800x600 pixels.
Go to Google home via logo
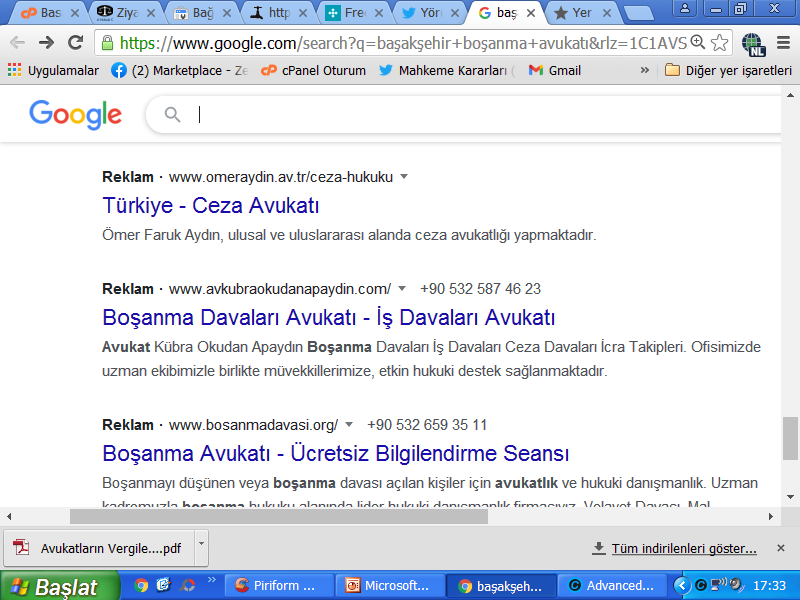(x=76, y=114)
